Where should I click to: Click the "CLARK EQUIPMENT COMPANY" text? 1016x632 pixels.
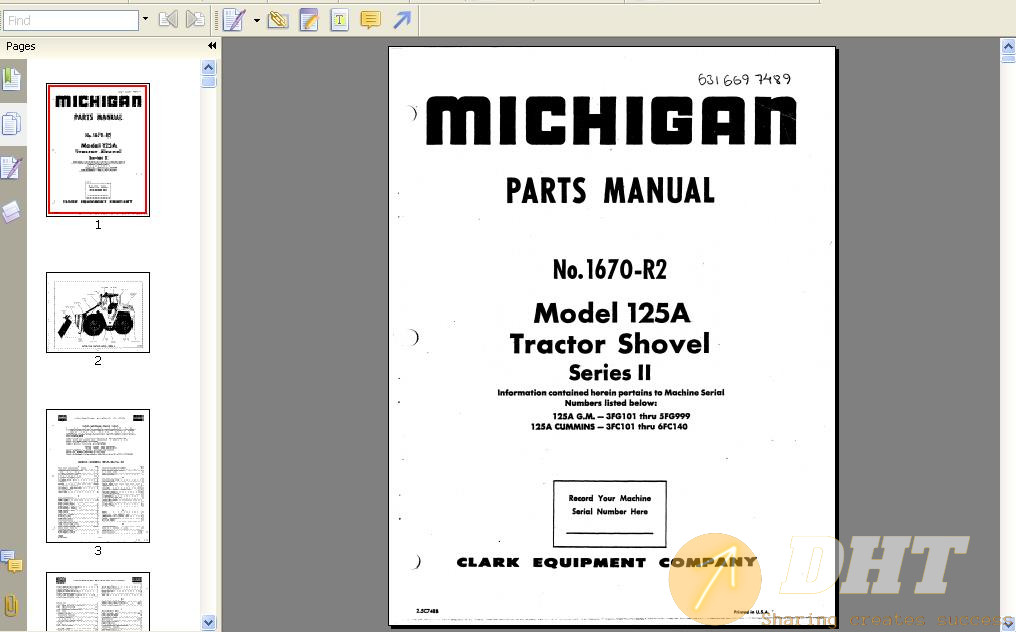pos(606,563)
